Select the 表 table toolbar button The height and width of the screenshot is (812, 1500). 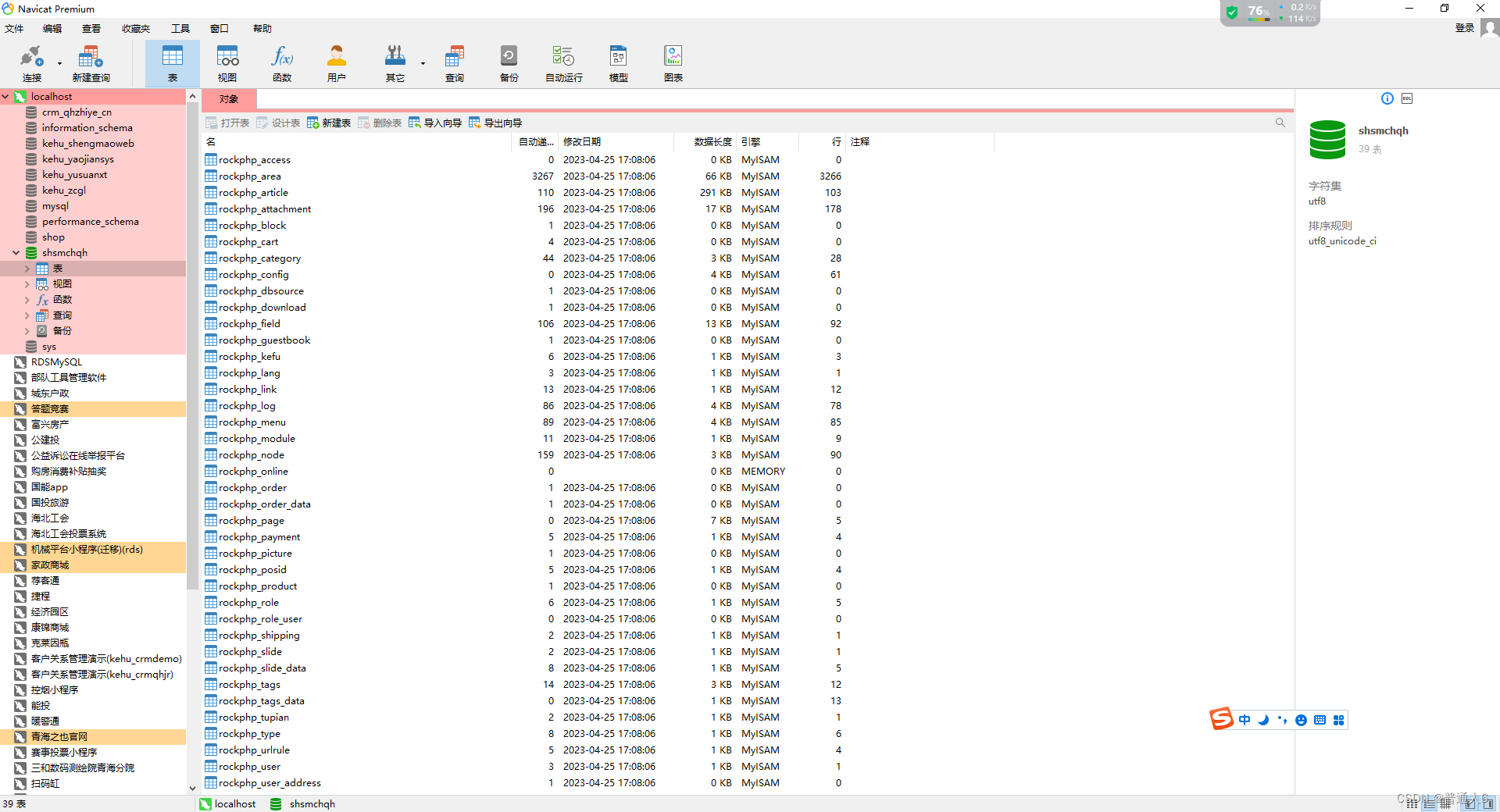coord(173,63)
